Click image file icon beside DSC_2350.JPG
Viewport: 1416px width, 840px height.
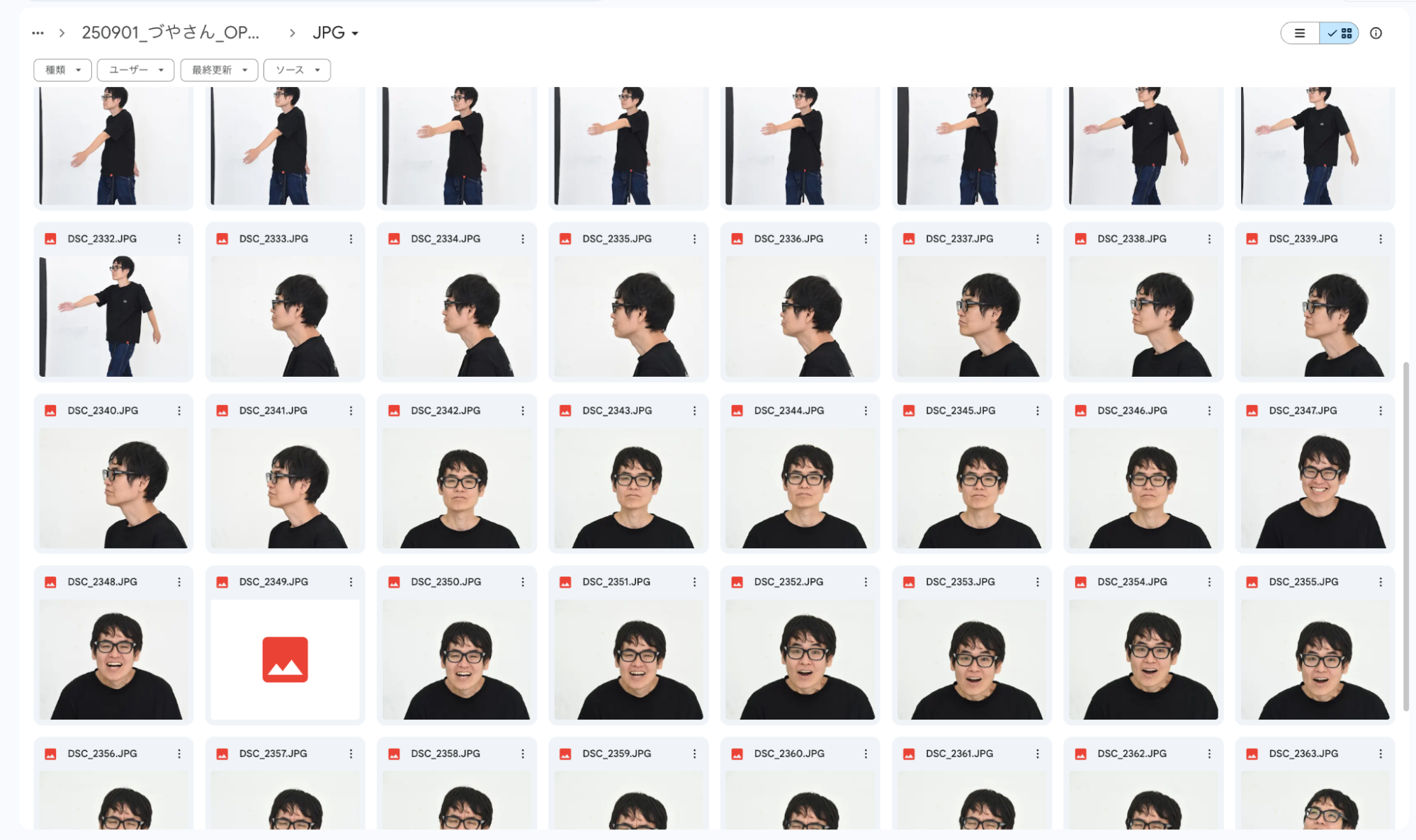[394, 582]
